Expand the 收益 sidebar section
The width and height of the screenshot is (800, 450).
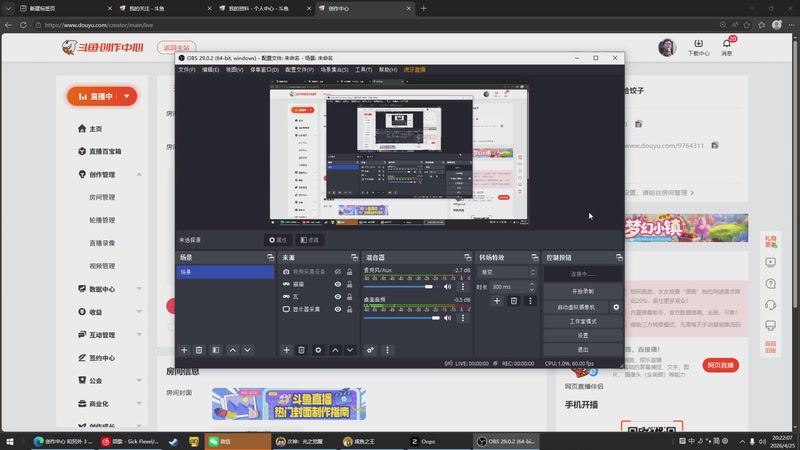[x=139, y=312]
